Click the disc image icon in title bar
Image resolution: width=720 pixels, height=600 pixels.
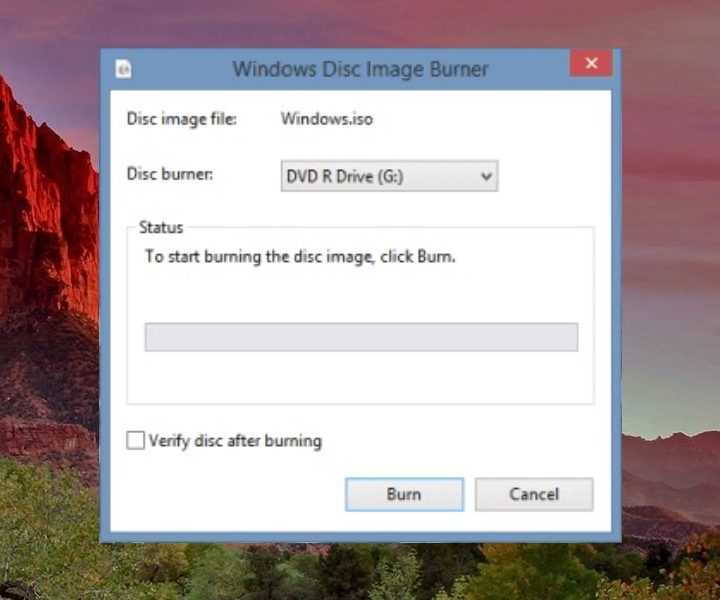123,69
